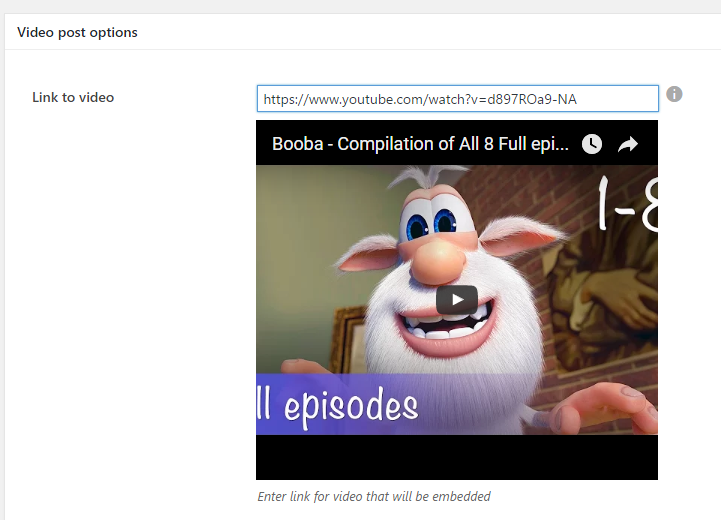Open the video title Booba - Compilation link

[420, 144]
